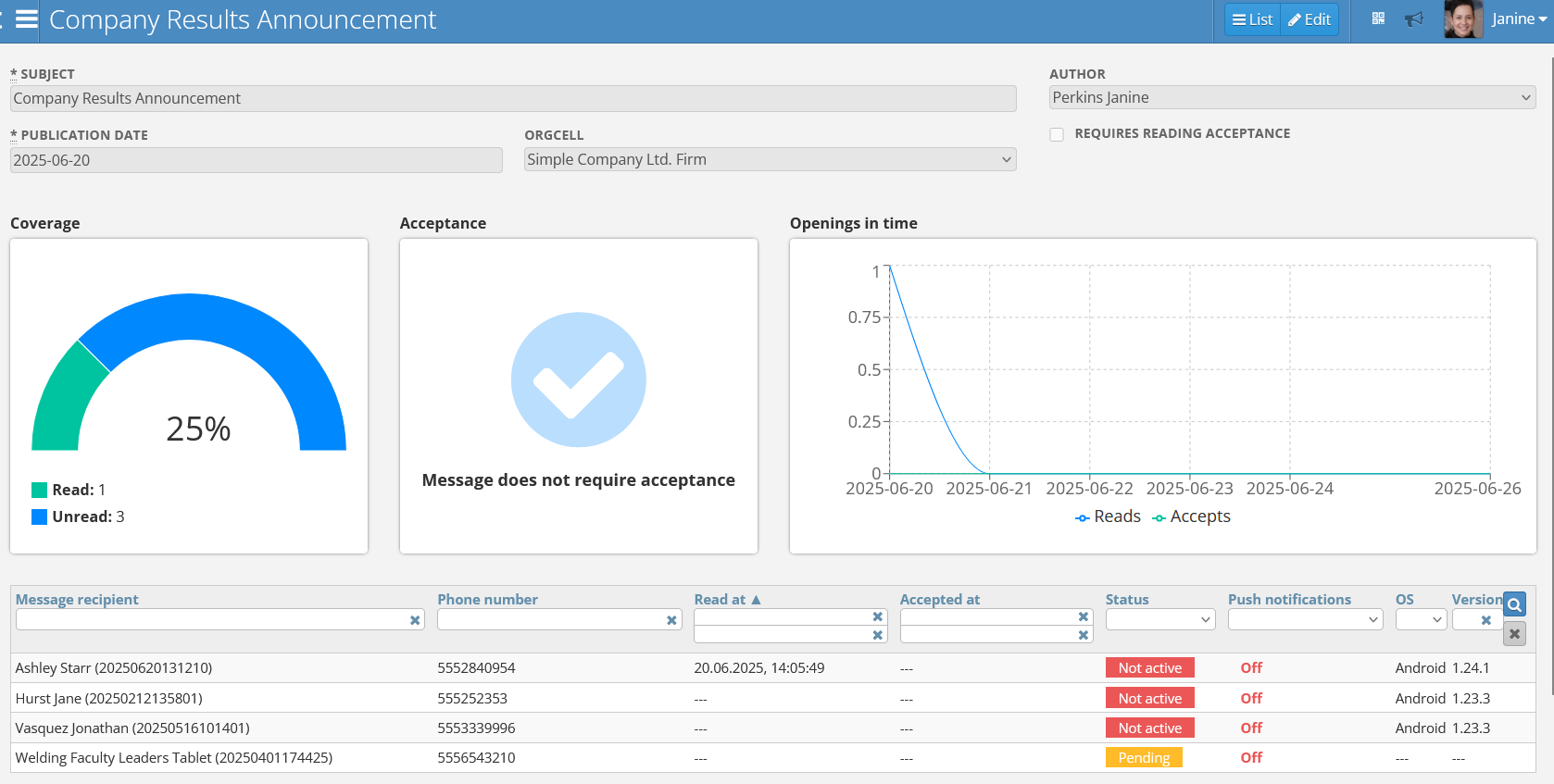The image size is (1554, 784).
Task: Open the Status filter dropdown
Action: [x=1159, y=620]
